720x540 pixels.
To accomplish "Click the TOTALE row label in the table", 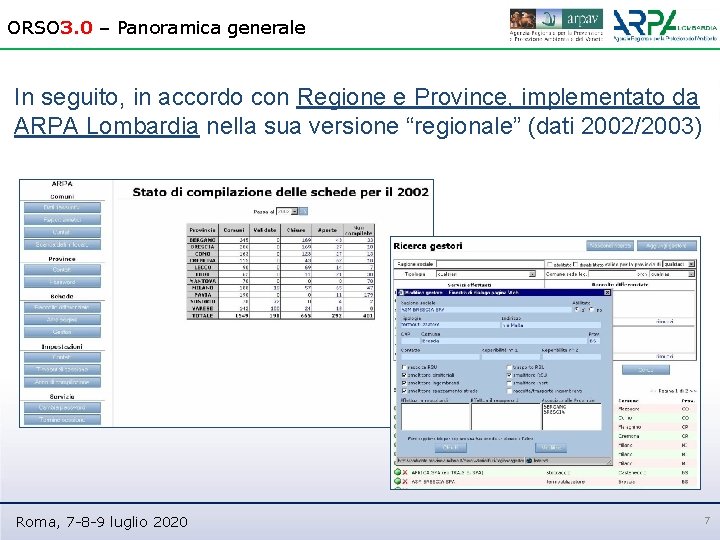I will [202, 316].
